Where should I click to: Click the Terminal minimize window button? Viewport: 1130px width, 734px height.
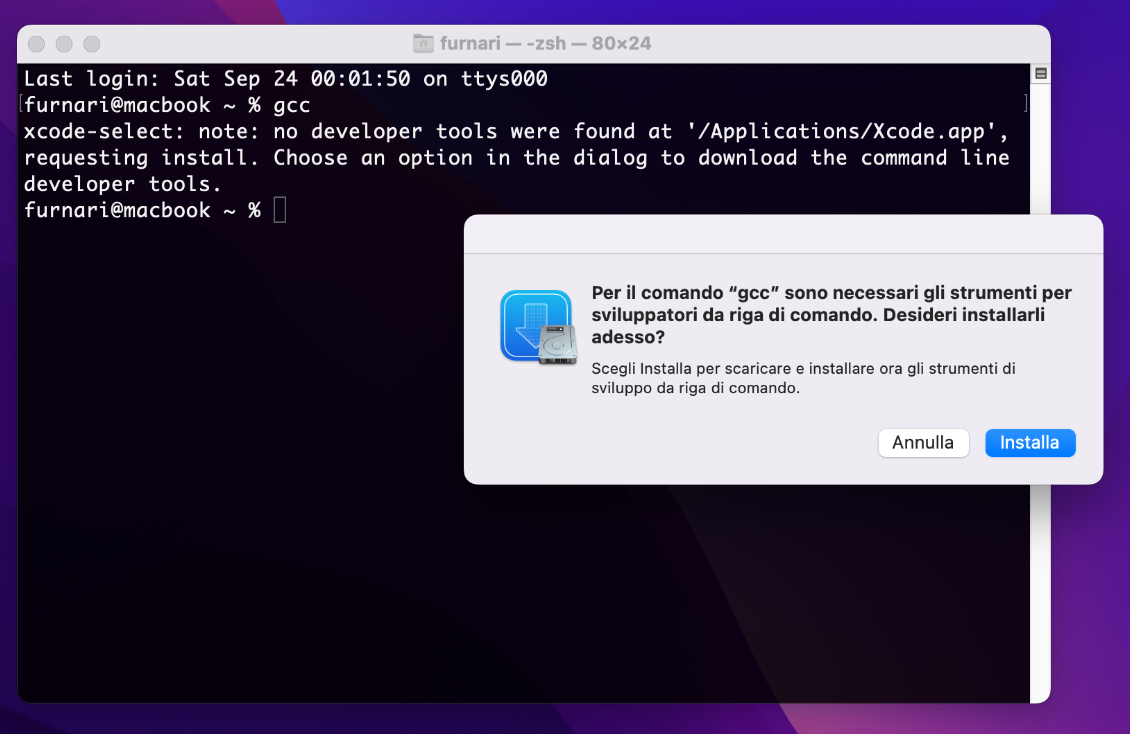pyautogui.click(x=64, y=44)
